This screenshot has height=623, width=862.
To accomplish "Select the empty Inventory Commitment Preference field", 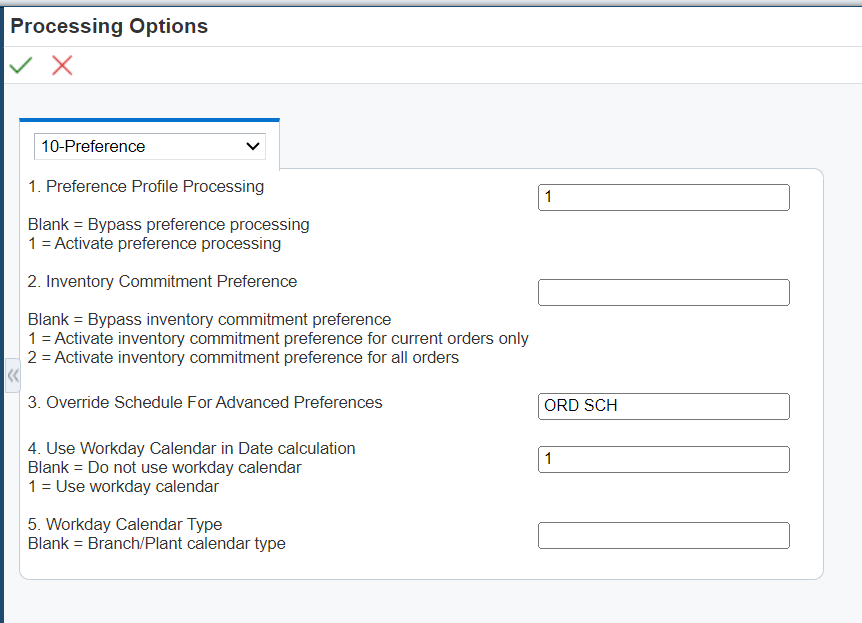I will point(663,292).
